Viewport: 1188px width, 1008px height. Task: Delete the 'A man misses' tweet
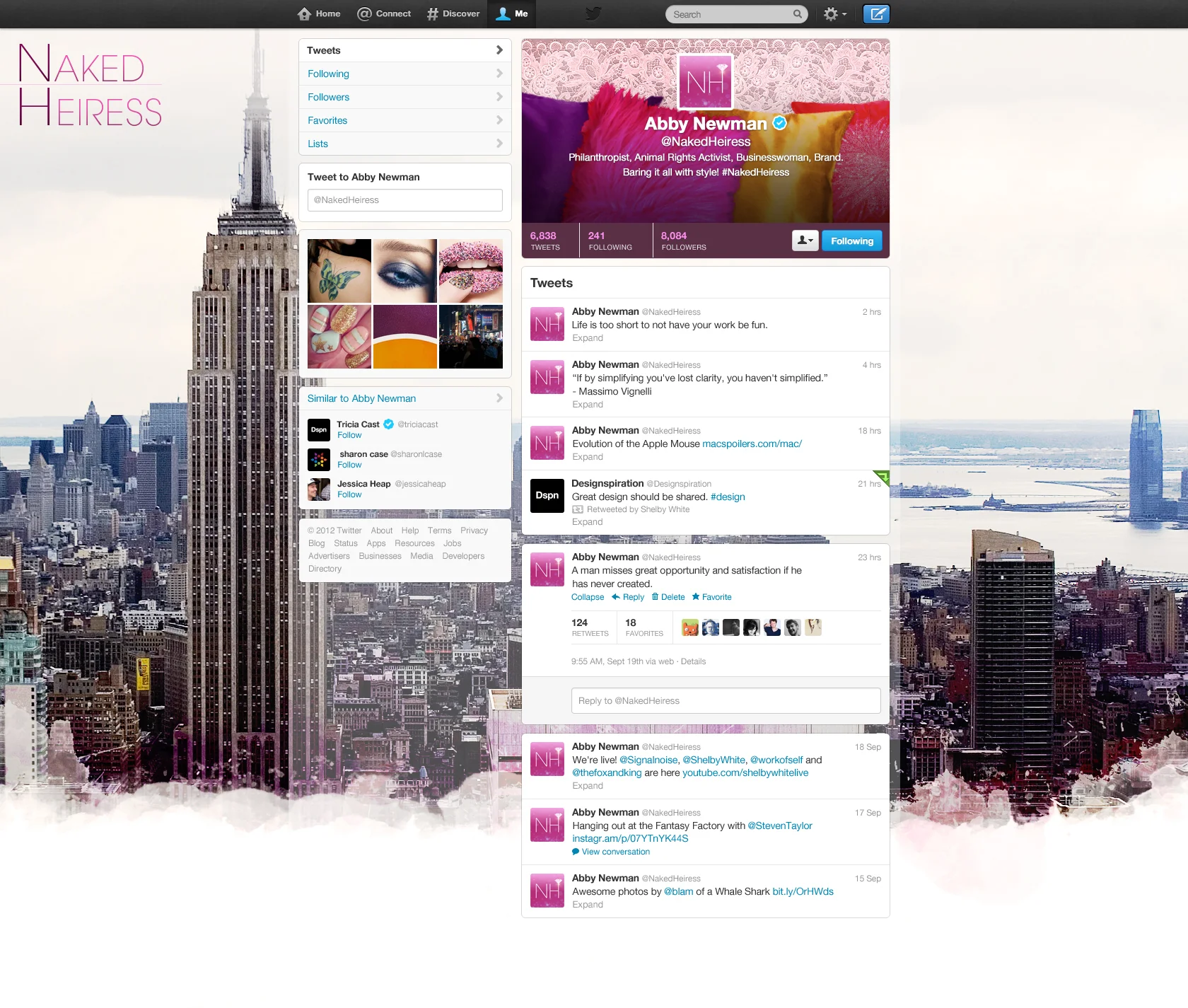click(668, 597)
